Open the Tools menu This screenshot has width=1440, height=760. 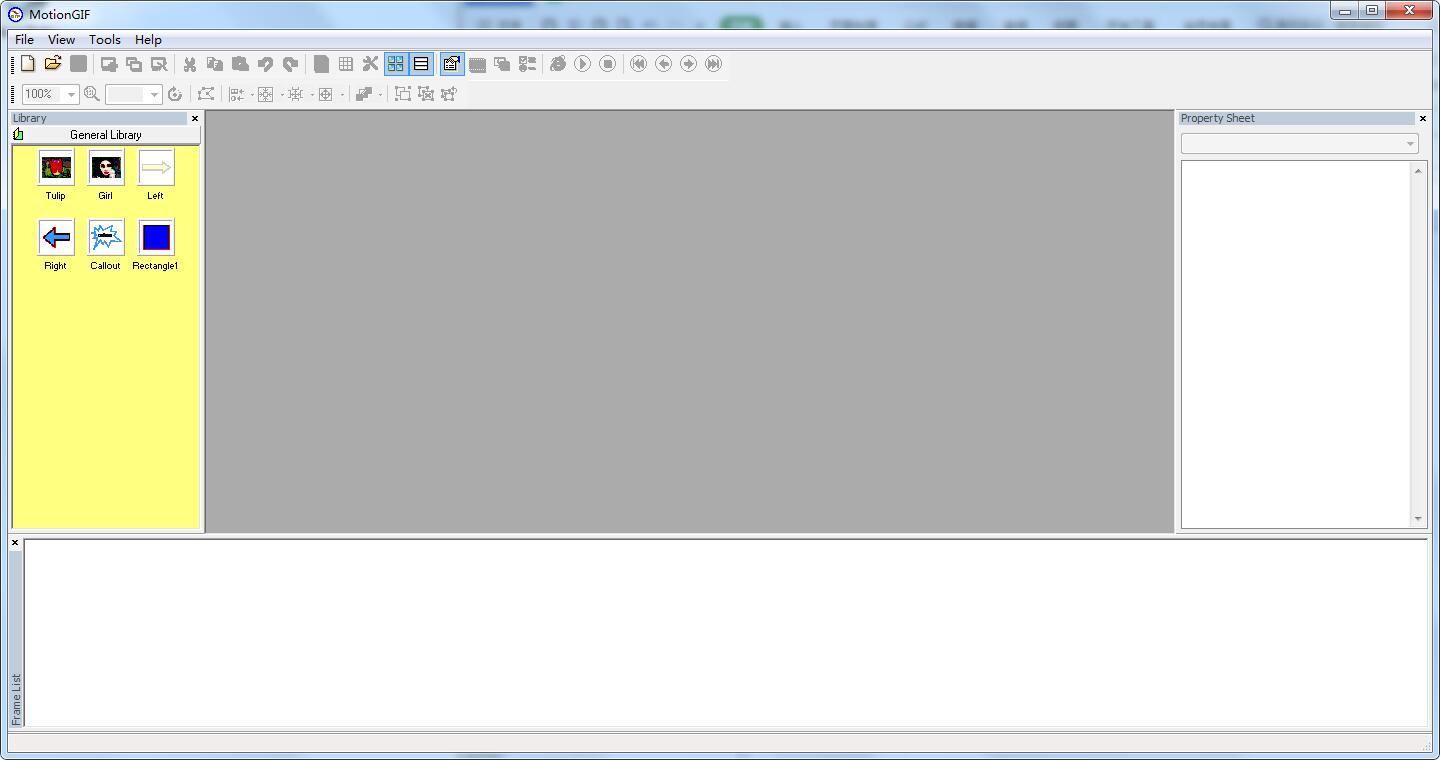105,40
